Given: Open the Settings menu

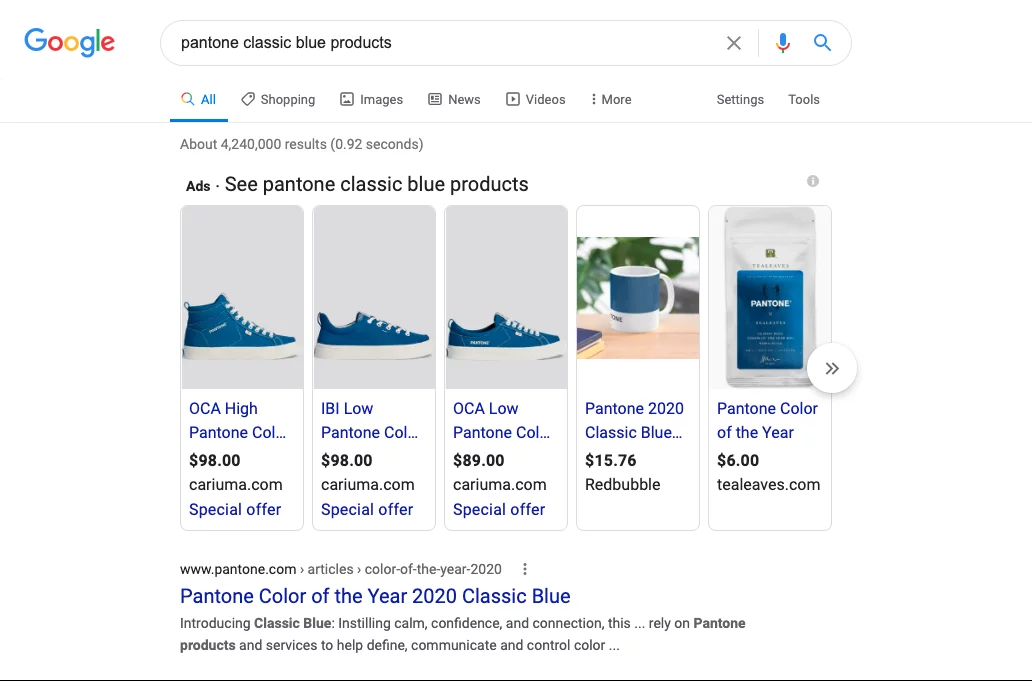Looking at the screenshot, I should tap(740, 99).
